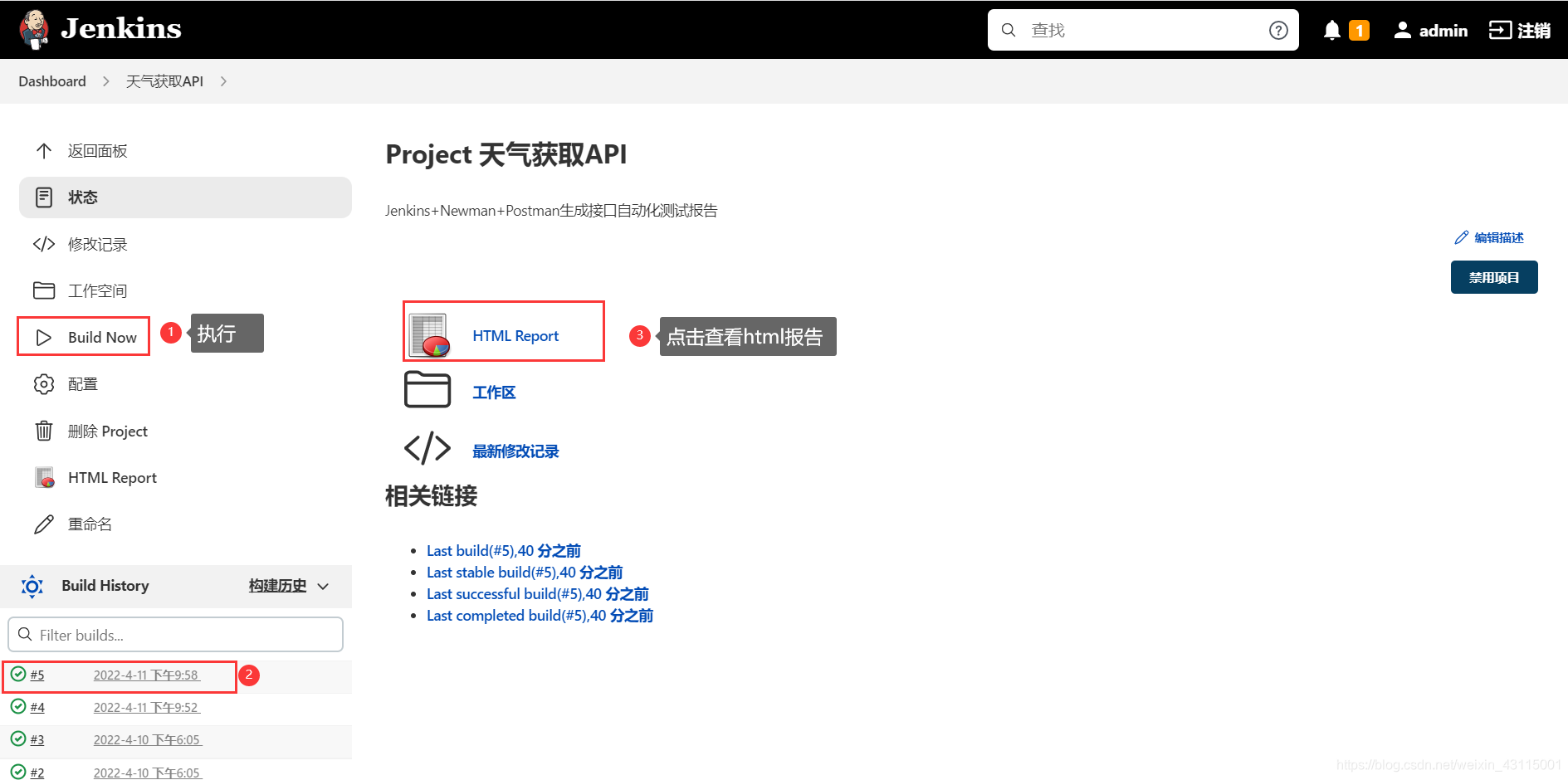The width and height of the screenshot is (1568, 780).
Task: Focus the 查找 search box
Action: pyautogui.click(x=1143, y=30)
